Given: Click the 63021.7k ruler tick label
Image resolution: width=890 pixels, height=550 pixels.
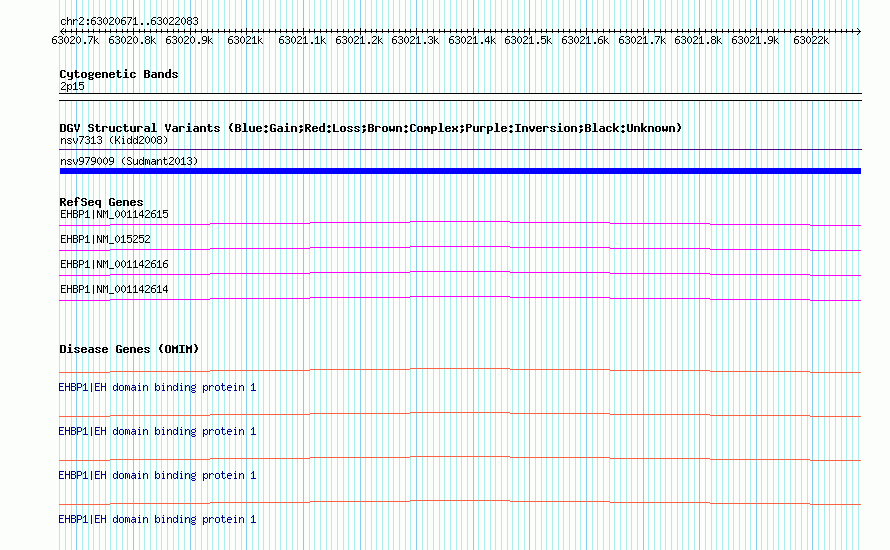Looking at the screenshot, I should pos(642,40).
